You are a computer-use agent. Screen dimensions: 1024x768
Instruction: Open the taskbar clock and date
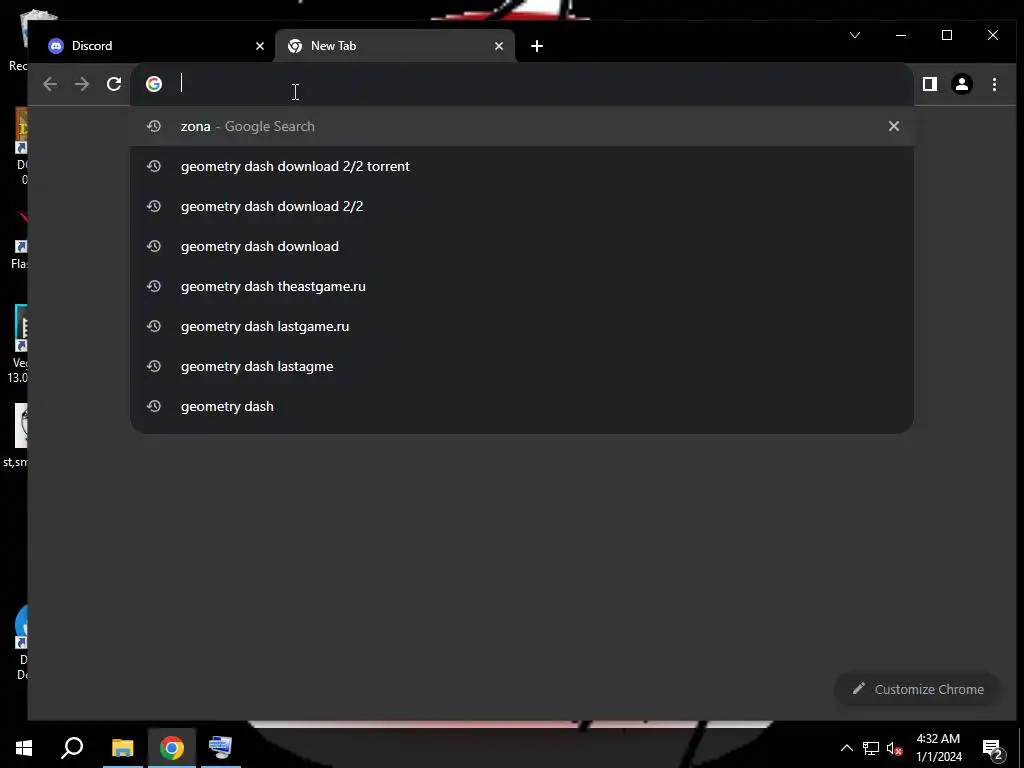pyautogui.click(x=939, y=748)
